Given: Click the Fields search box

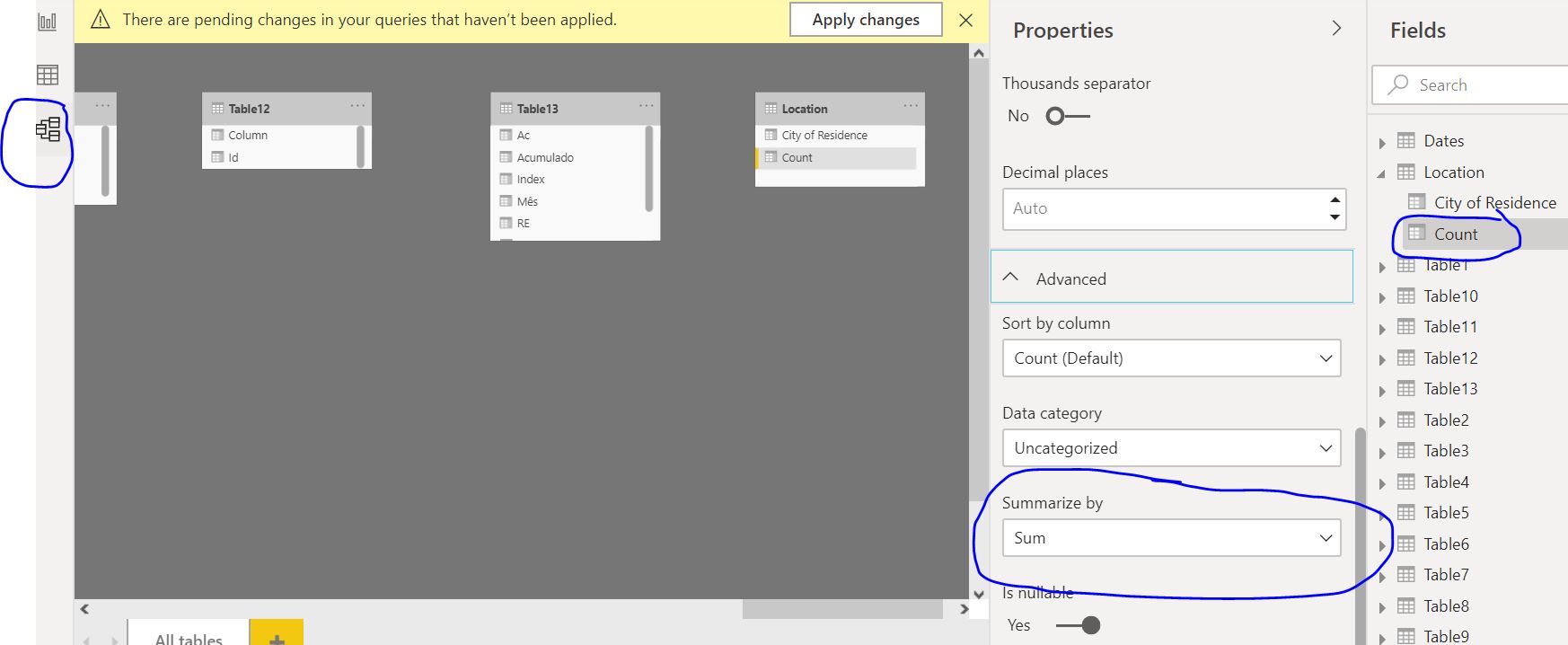Looking at the screenshot, I should point(1469,85).
